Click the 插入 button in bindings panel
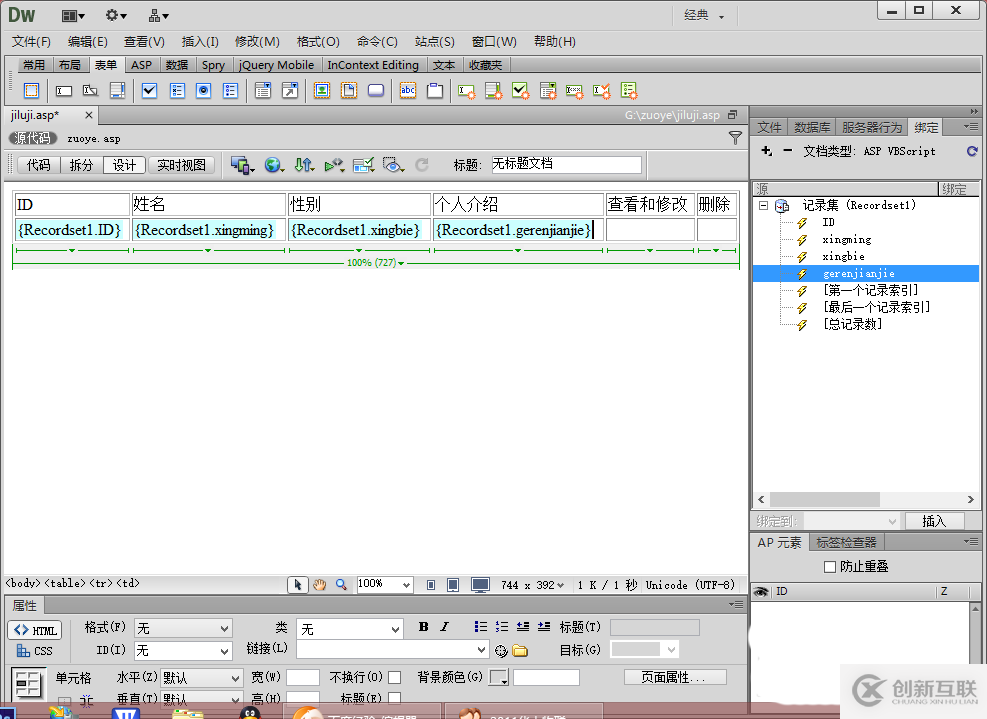The width and height of the screenshot is (987, 719). click(934, 521)
